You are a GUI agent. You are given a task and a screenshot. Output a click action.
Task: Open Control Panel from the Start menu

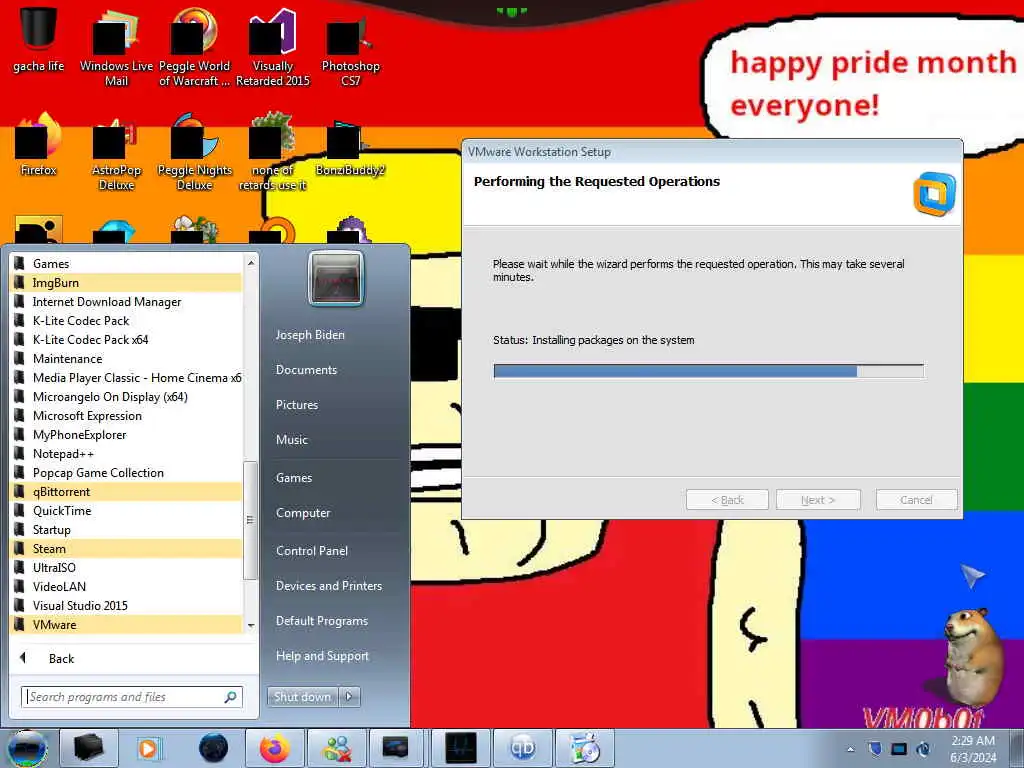pyautogui.click(x=312, y=551)
